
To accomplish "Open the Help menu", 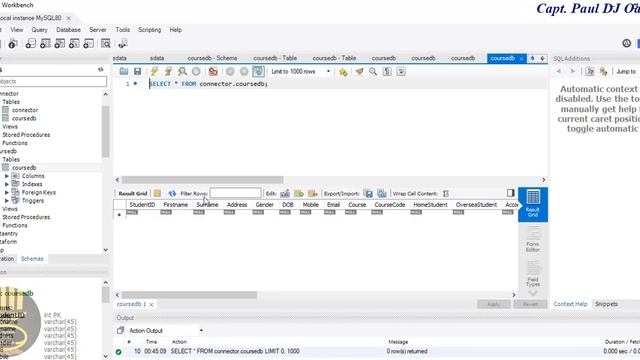I will [x=176, y=30].
